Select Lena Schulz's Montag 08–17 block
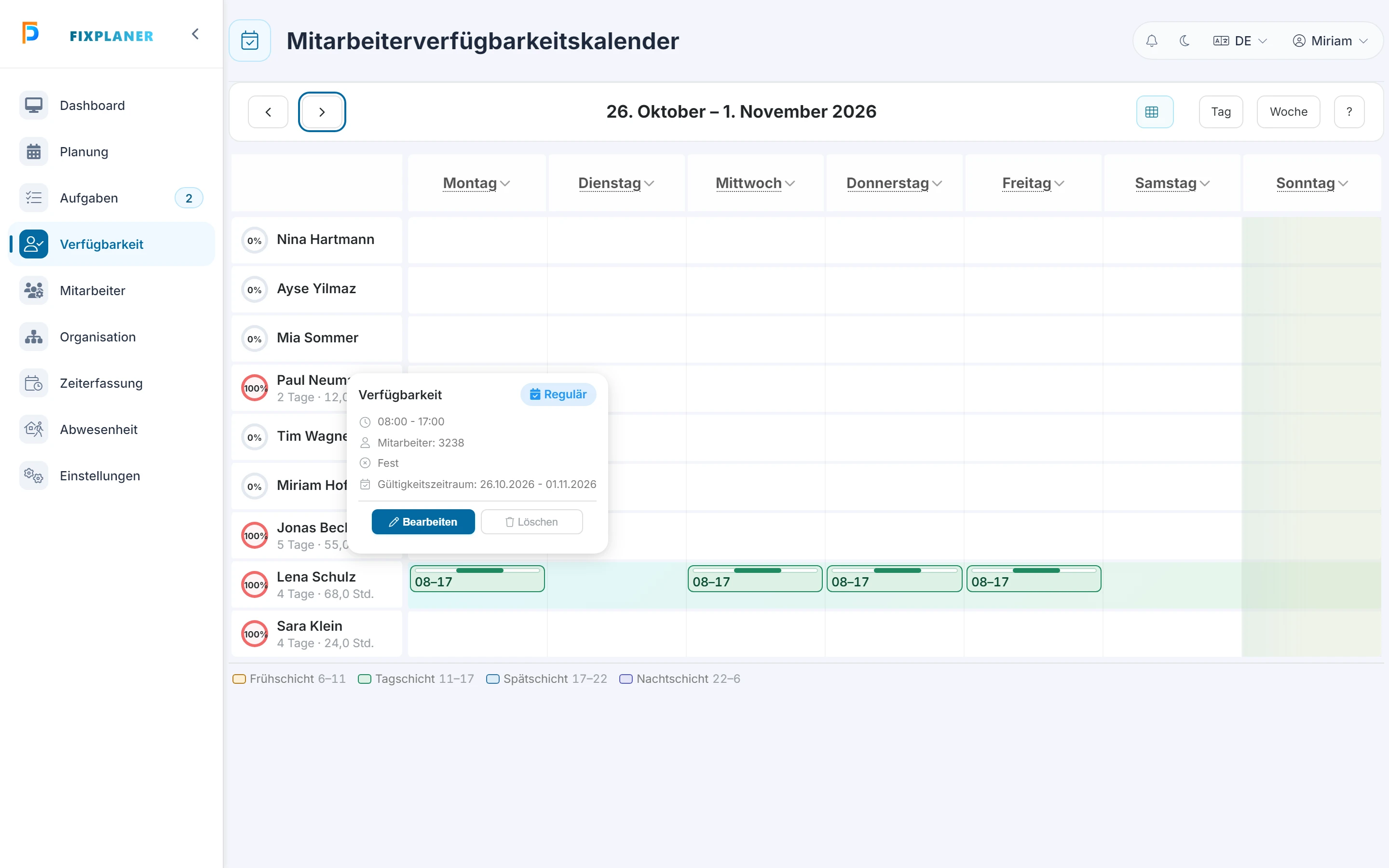The image size is (1389, 868). click(x=477, y=579)
